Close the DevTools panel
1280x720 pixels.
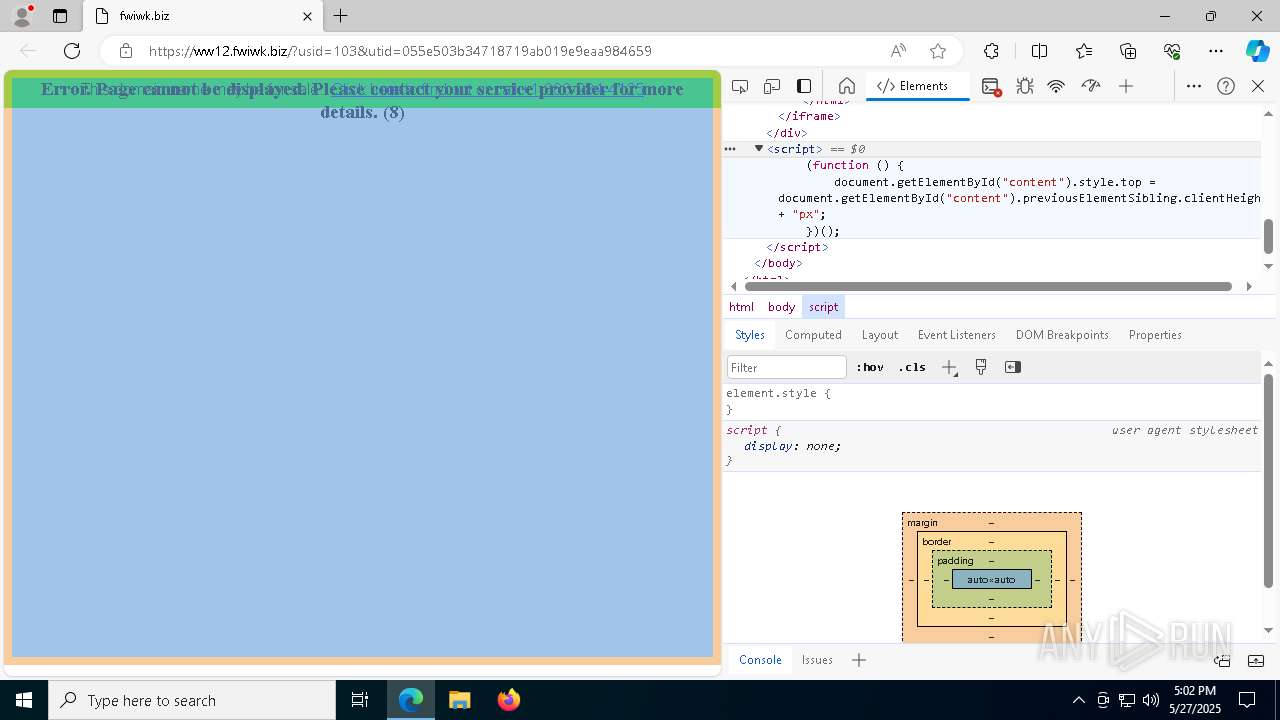[x=1258, y=86]
